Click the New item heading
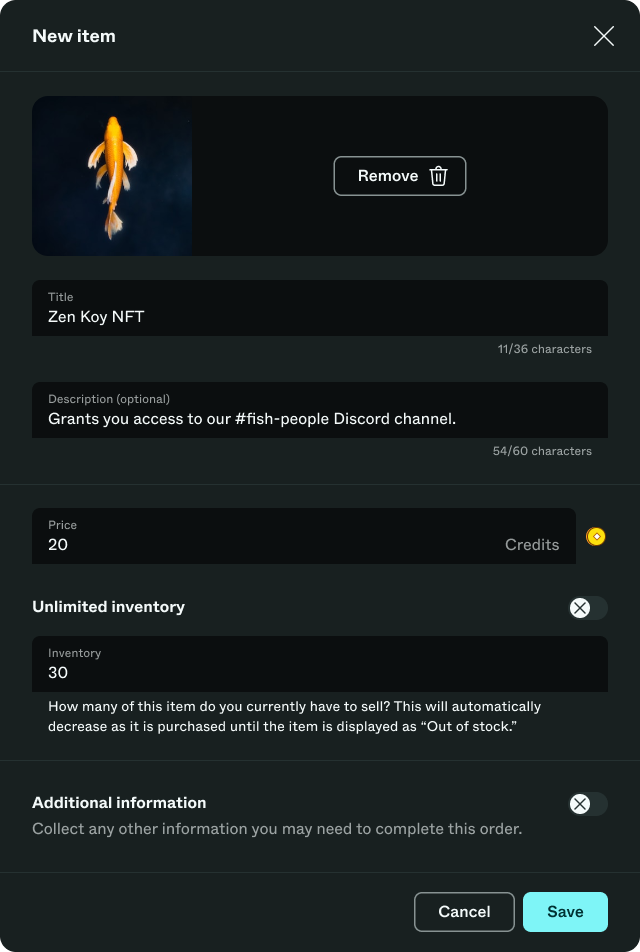 pos(74,36)
